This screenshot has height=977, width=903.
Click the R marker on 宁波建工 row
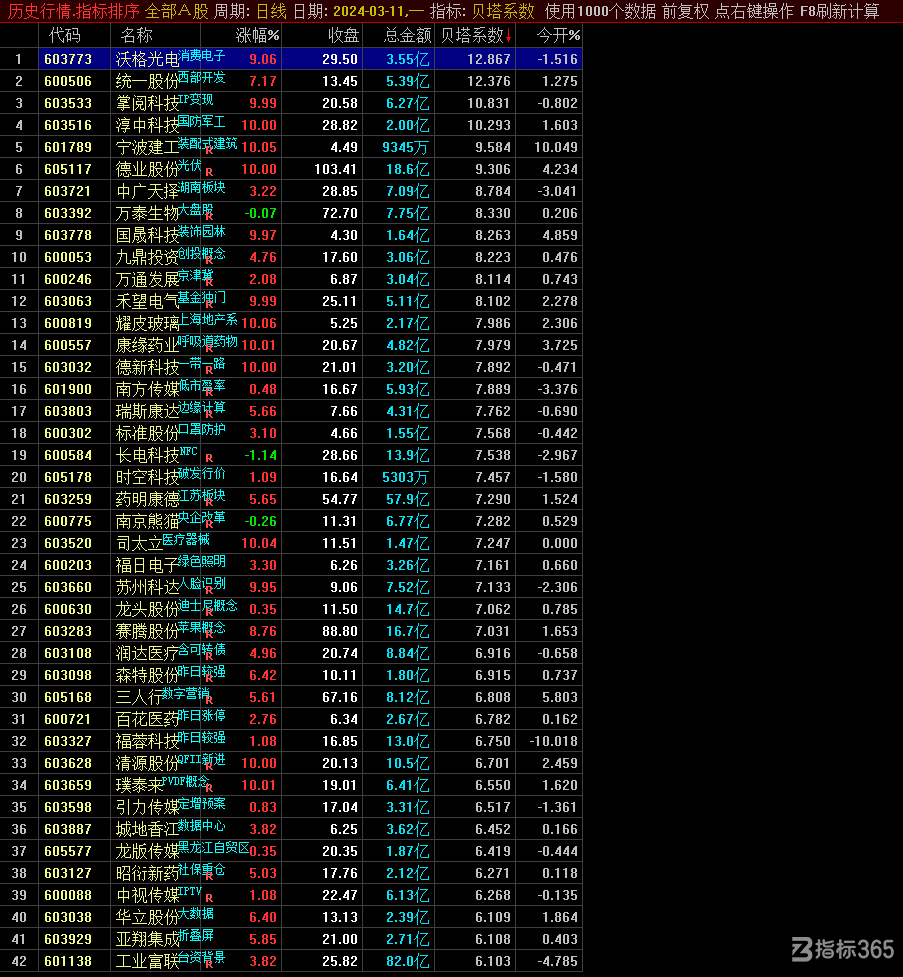coord(209,151)
